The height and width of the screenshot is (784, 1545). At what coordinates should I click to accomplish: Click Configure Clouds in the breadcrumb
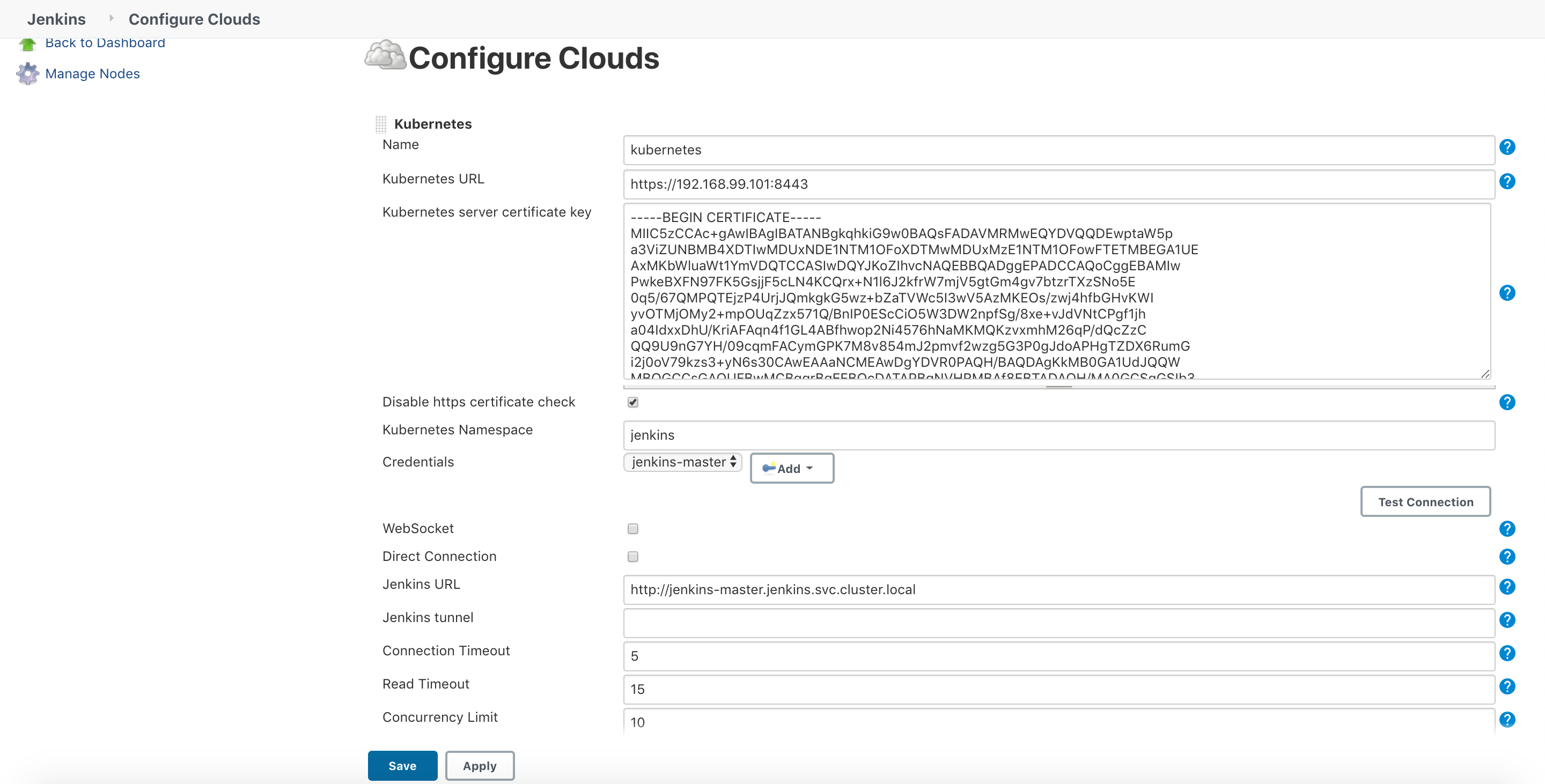[x=194, y=19]
